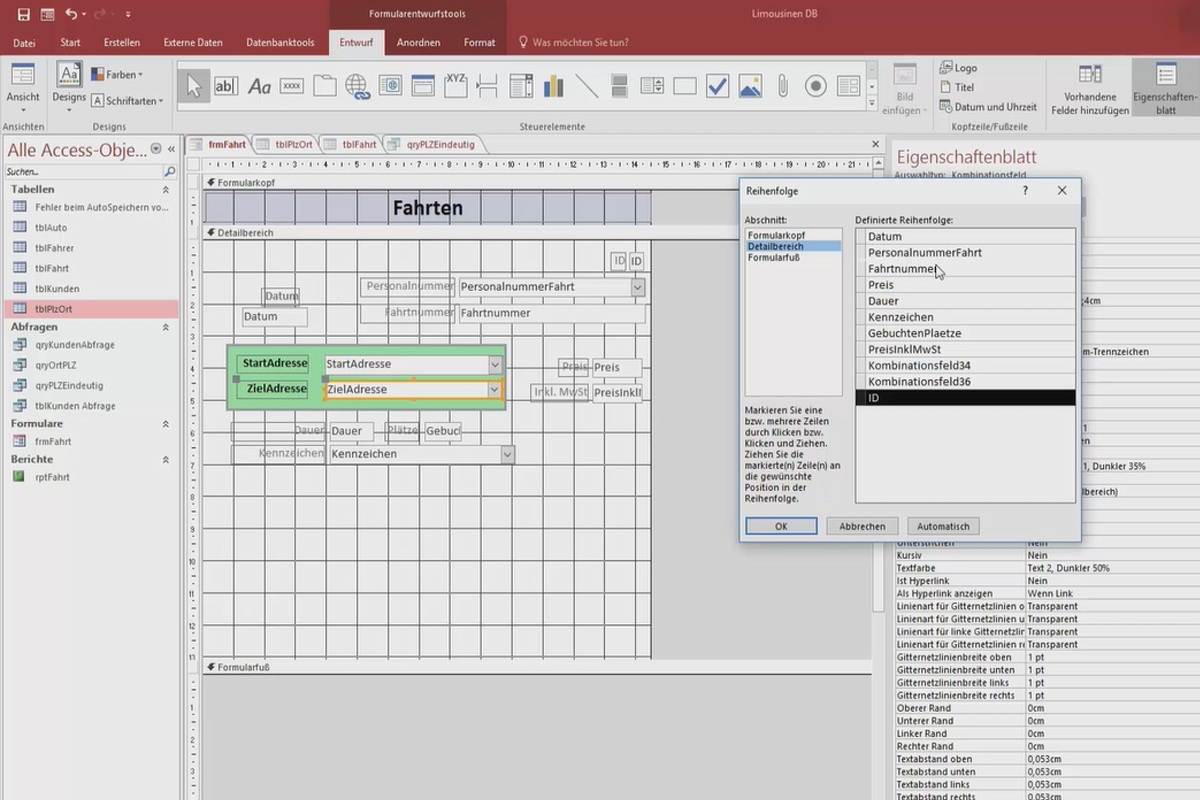Pick the Text Box control tool
This screenshot has width=1200, height=800.
(226, 87)
